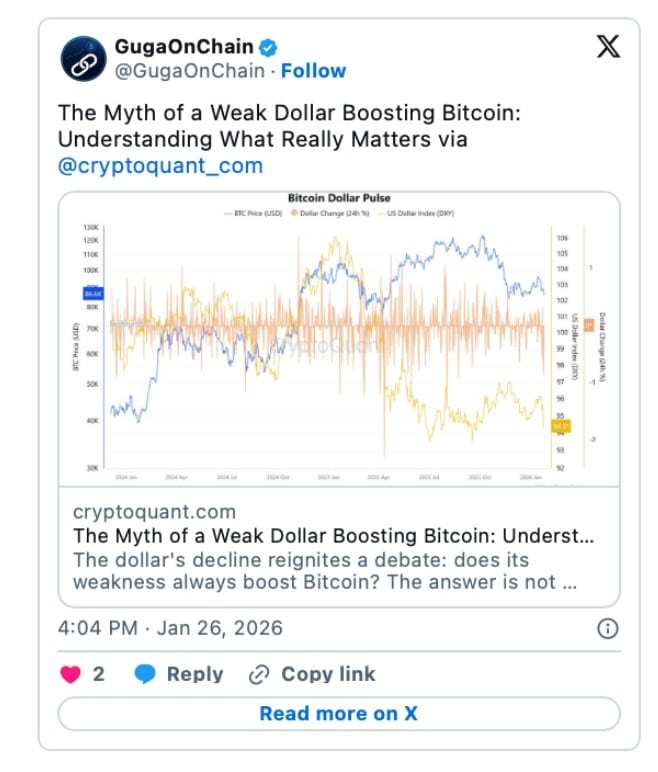The width and height of the screenshot is (658, 772).
Task: Open the @cryptoquant_com mention
Action: coord(160,166)
